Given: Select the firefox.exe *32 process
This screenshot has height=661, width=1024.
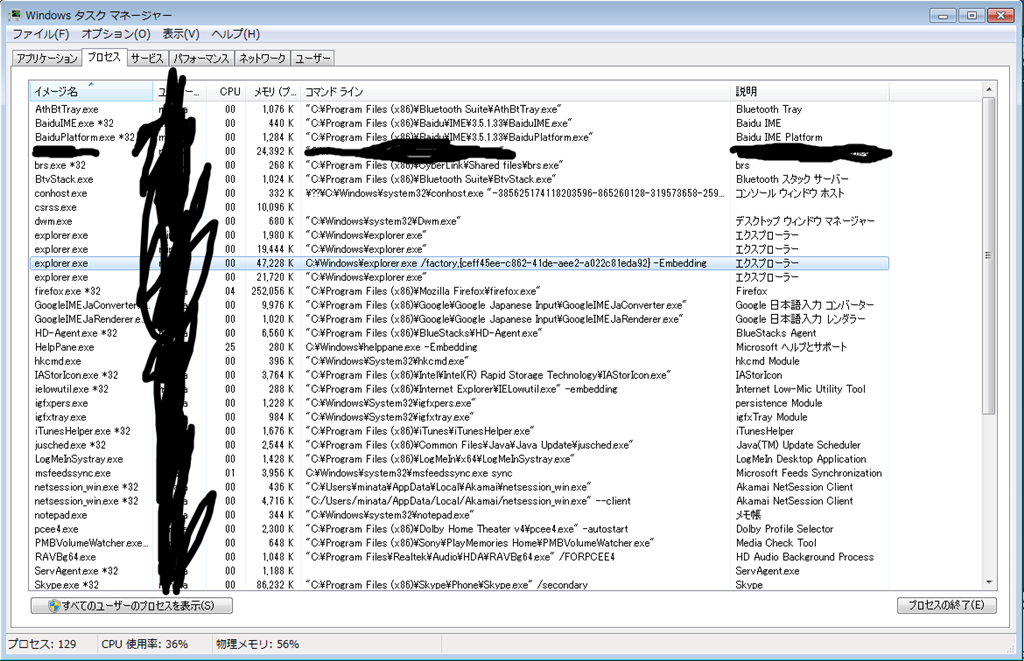Looking at the screenshot, I should [x=459, y=291].
